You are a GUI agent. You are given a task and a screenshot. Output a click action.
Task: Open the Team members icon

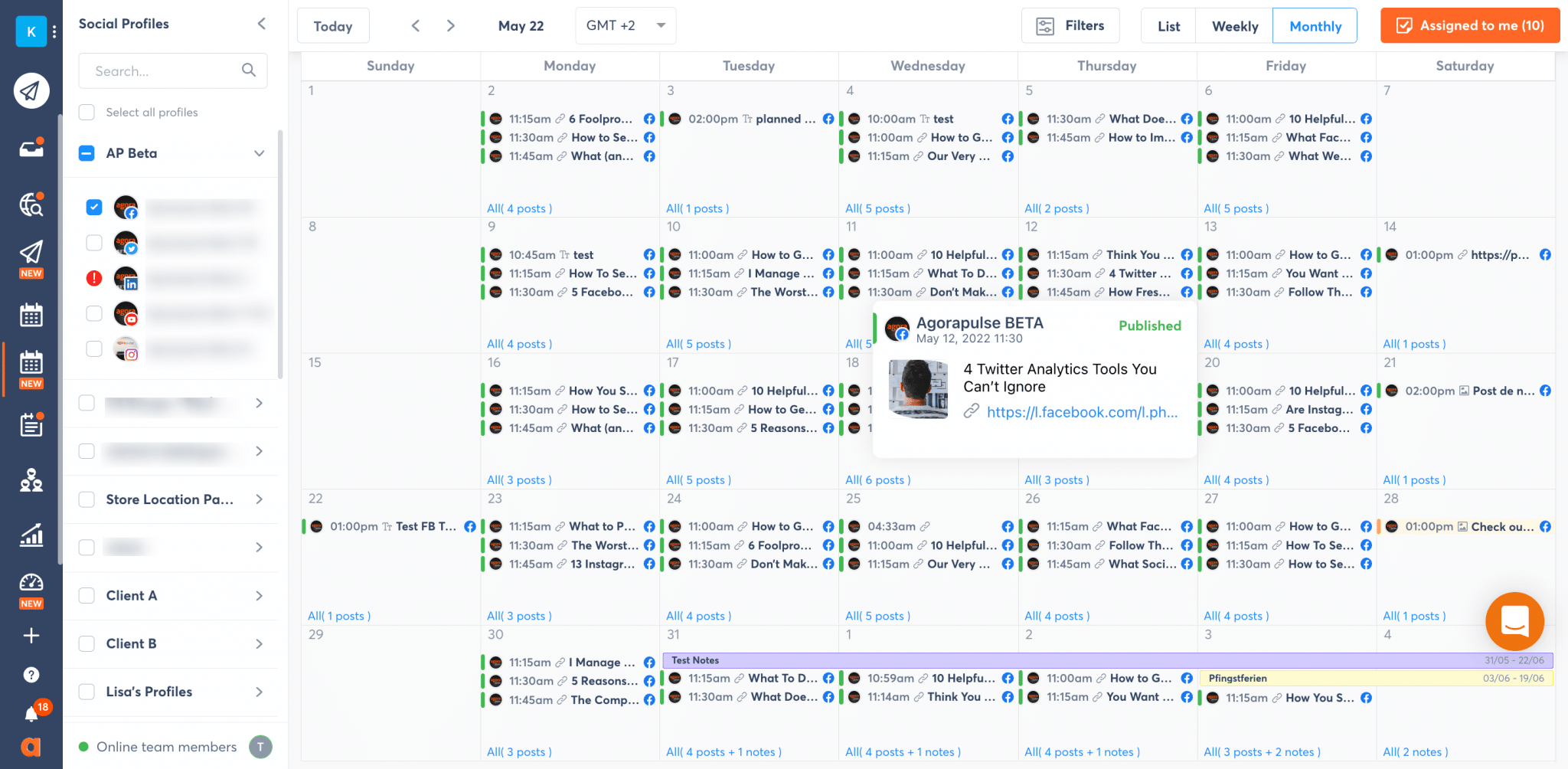31,480
